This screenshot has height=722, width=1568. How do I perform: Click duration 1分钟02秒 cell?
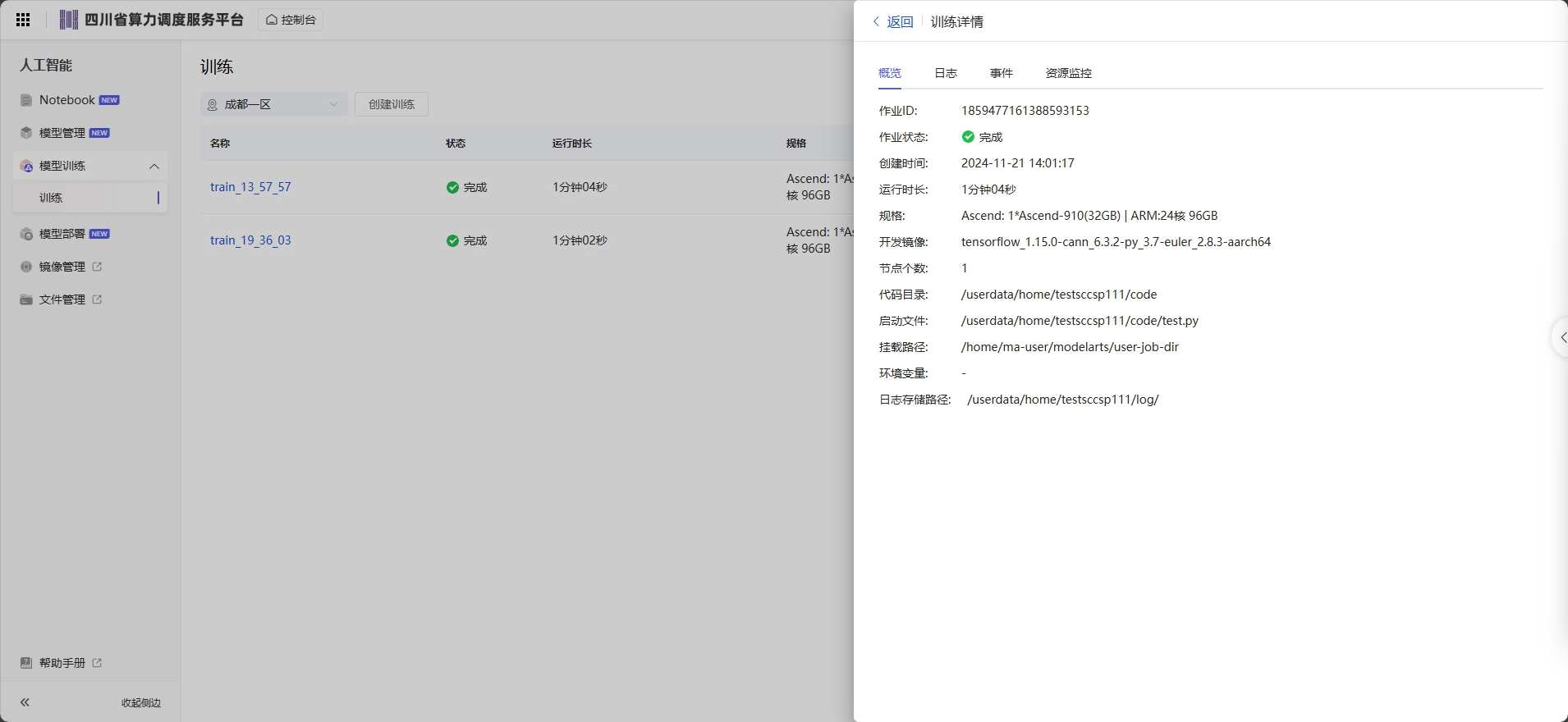coord(580,240)
